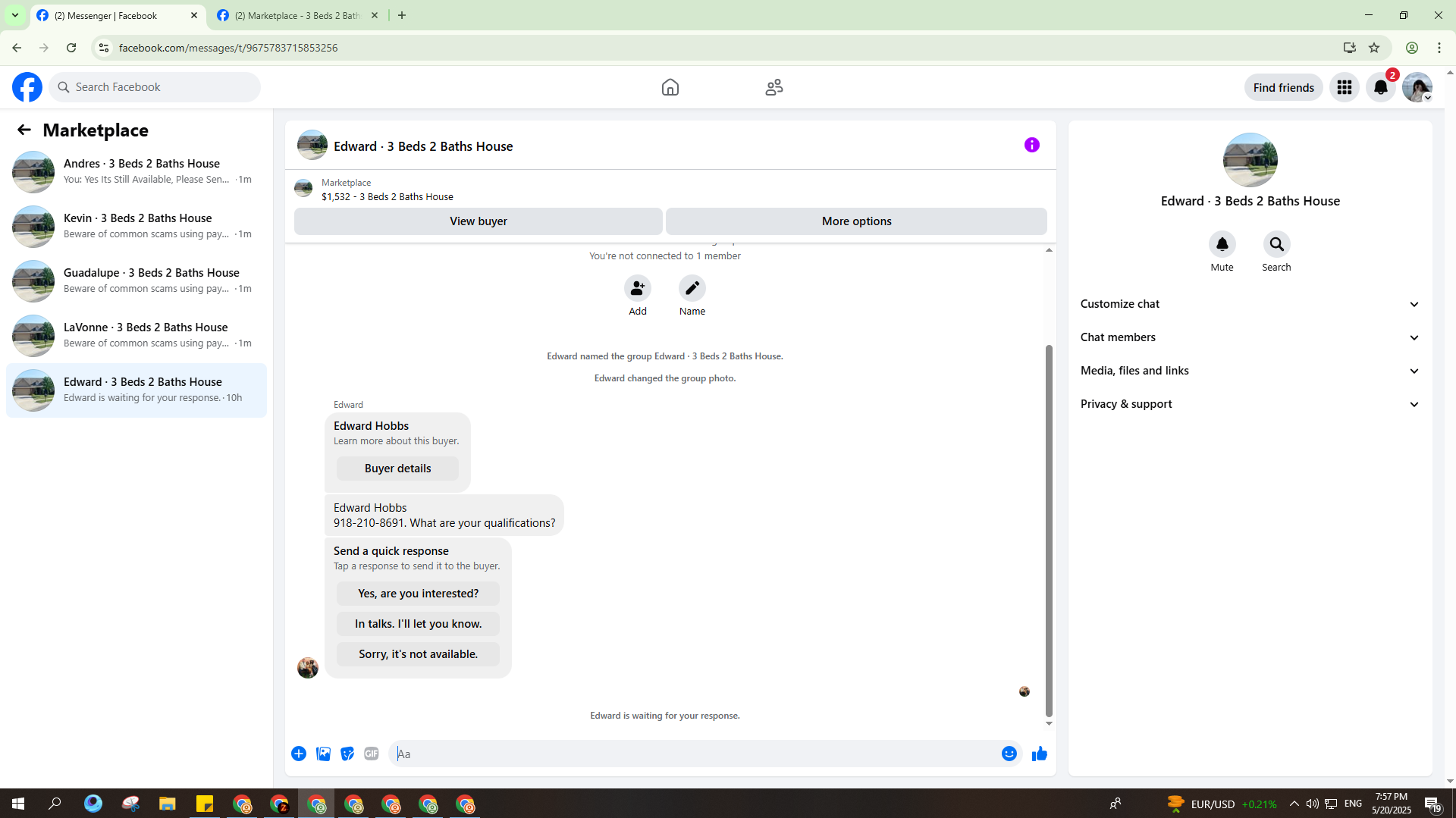Expand the Customize chat section

(x=1250, y=304)
